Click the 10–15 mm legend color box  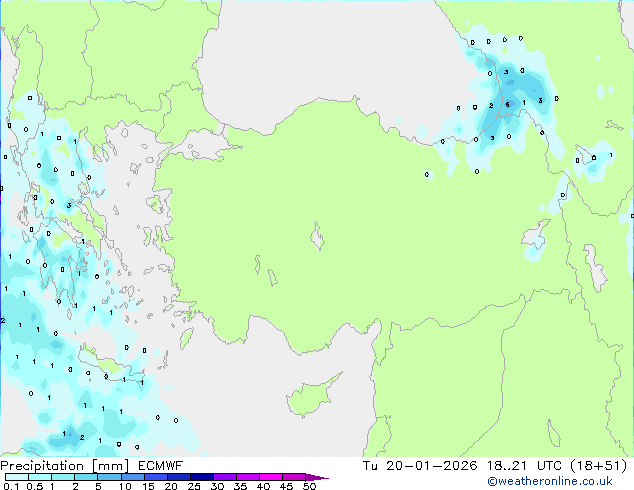click(x=133, y=477)
